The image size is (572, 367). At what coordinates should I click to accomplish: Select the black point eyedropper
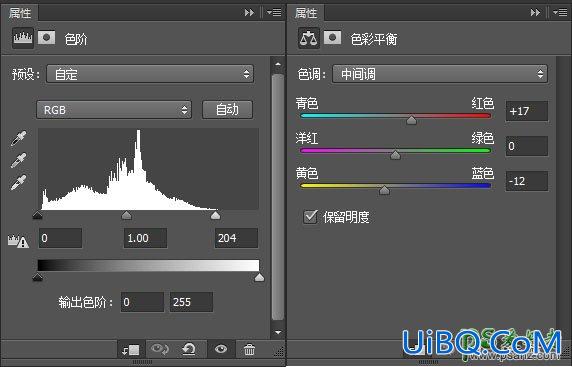click(19, 139)
